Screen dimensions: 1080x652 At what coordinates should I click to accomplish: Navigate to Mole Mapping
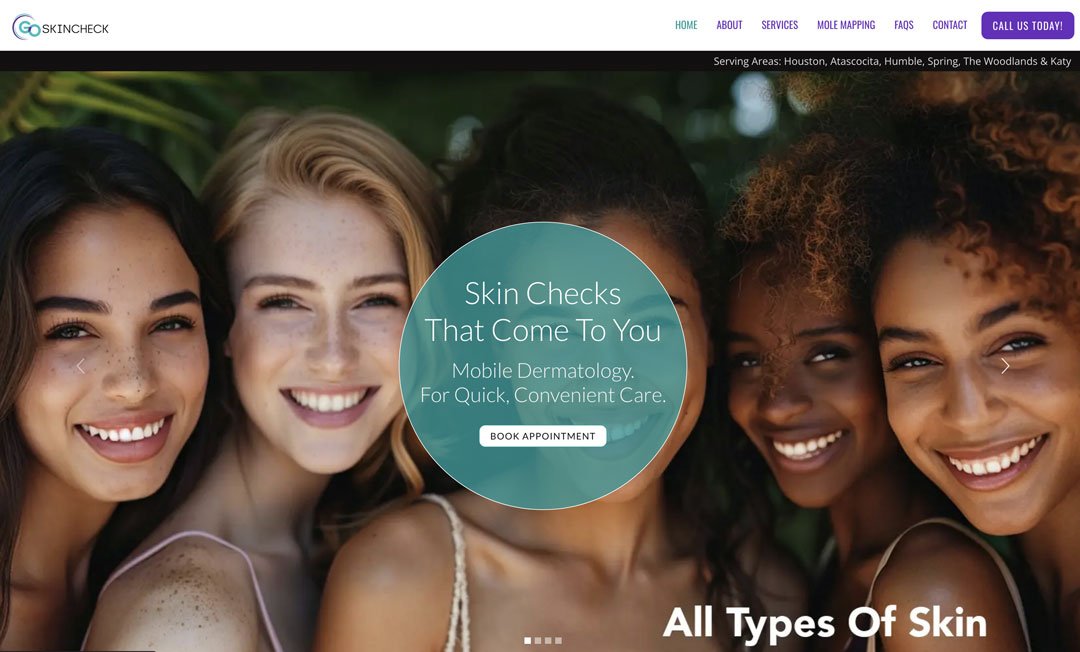click(846, 25)
